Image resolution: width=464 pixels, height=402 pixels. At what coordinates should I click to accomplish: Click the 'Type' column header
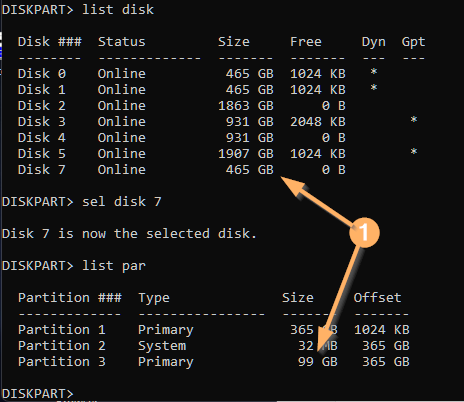(x=154, y=298)
